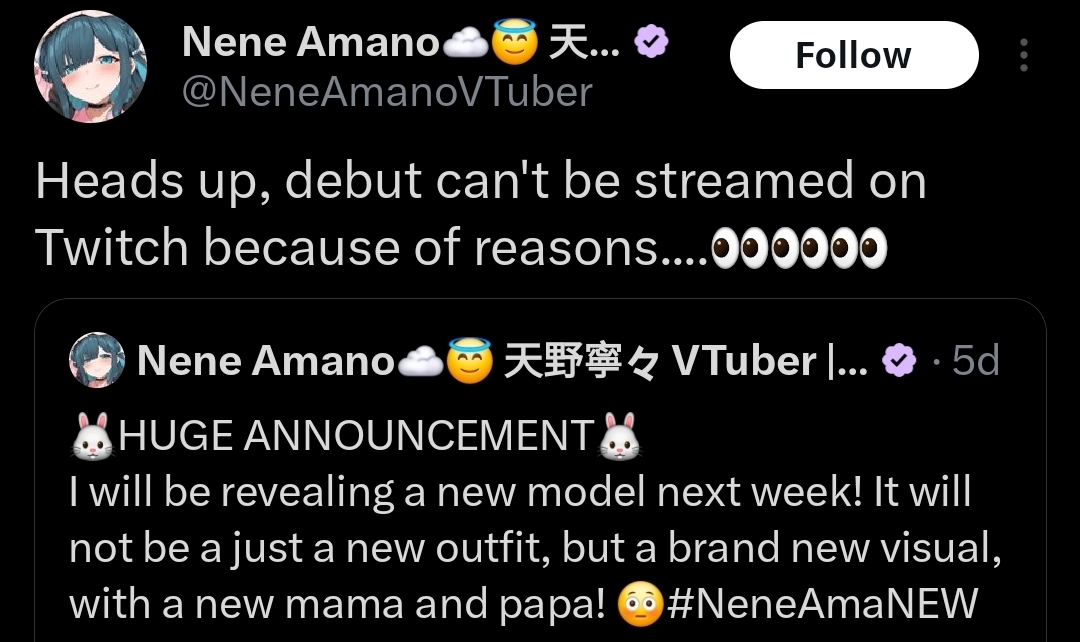Click the small avatar in the quoted tweet

coord(97,360)
